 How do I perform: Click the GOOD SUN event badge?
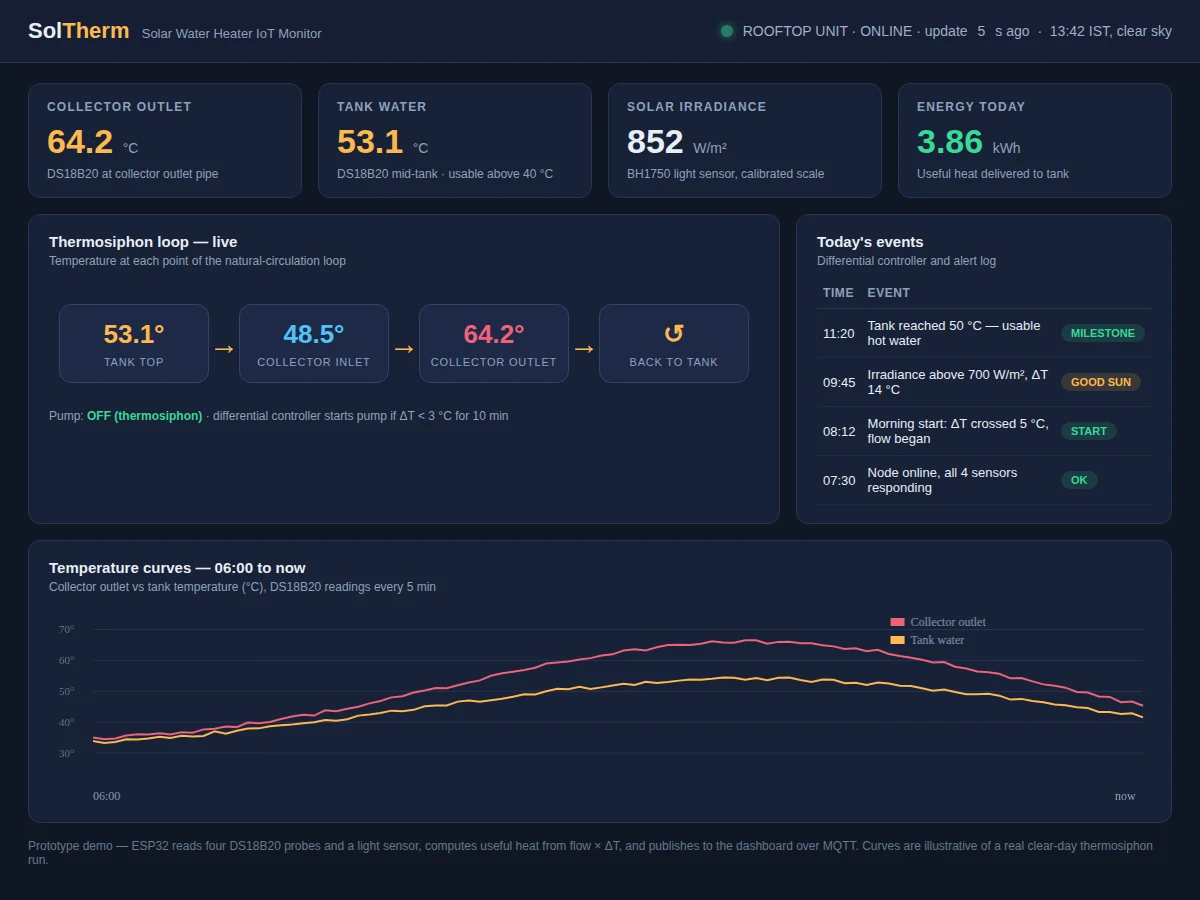coord(1101,382)
